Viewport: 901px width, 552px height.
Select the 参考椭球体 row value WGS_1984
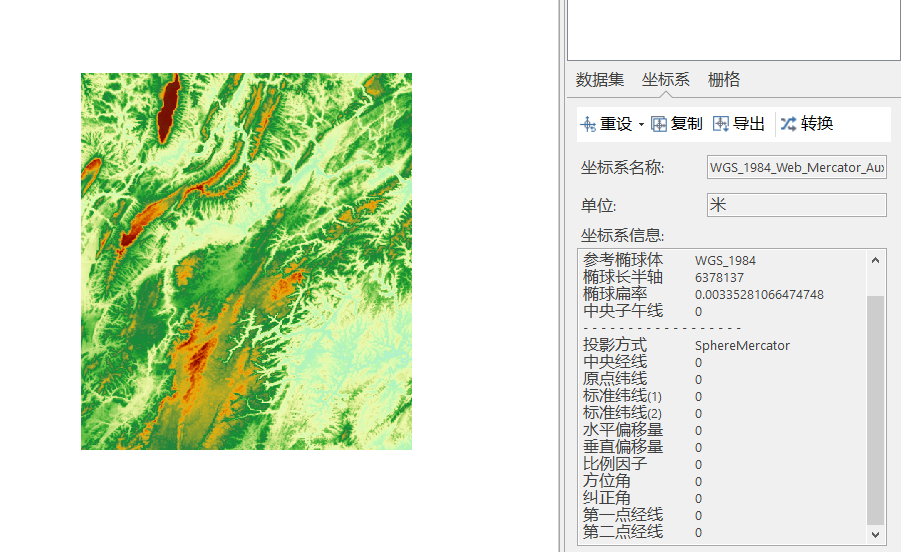[725, 261]
